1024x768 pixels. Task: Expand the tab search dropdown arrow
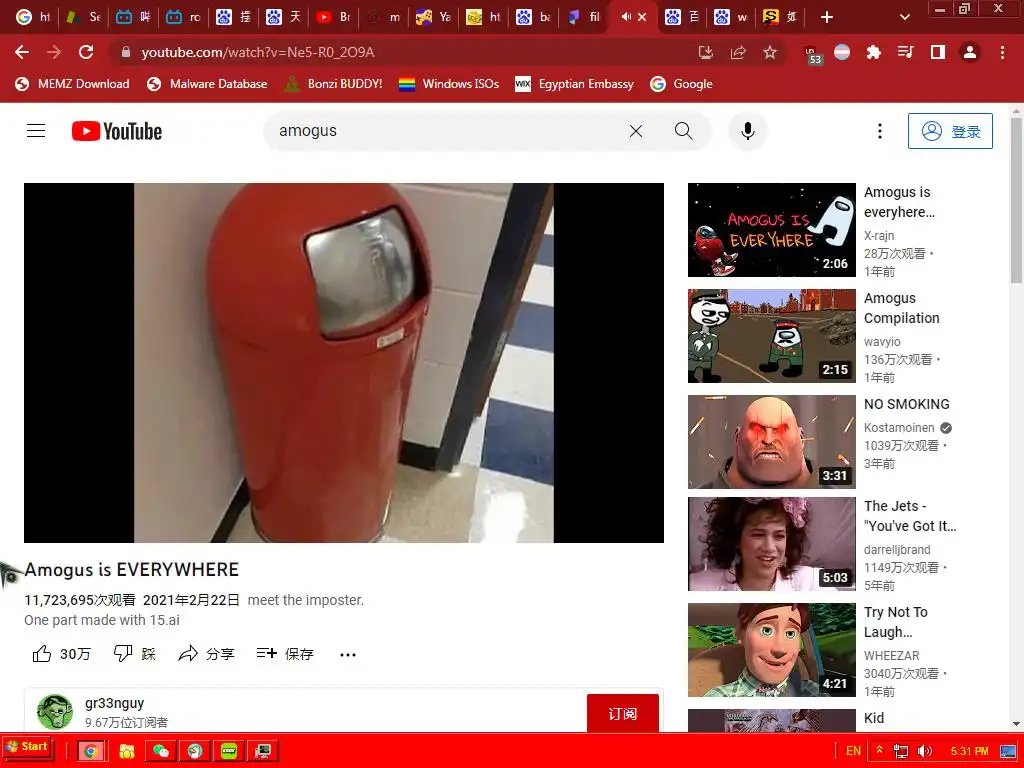tap(904, 17)
